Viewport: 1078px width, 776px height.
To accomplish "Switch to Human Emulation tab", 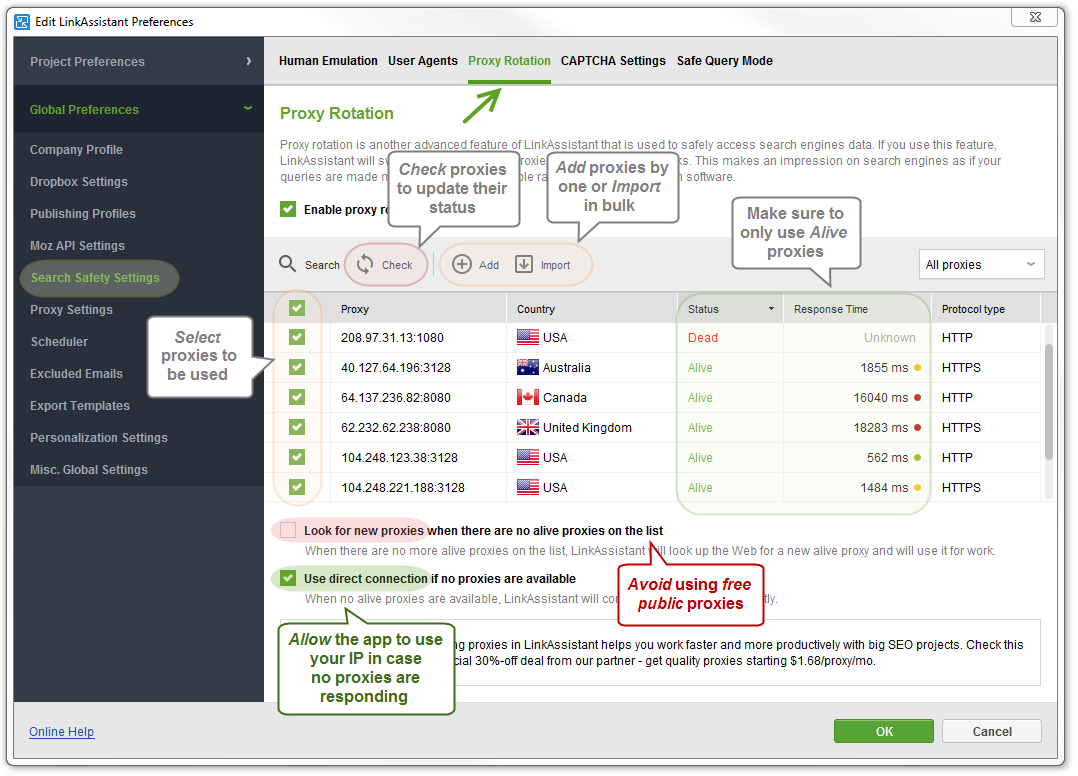I will tap(328, 60).
